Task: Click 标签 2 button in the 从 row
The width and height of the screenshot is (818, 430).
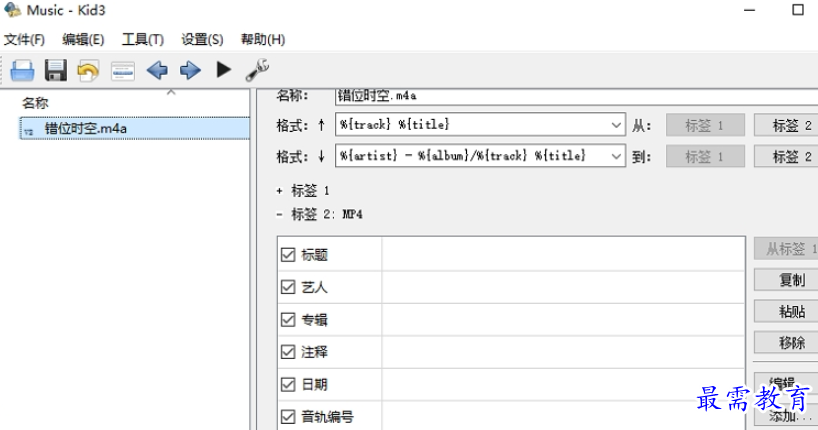Action: tap(786, 125)
